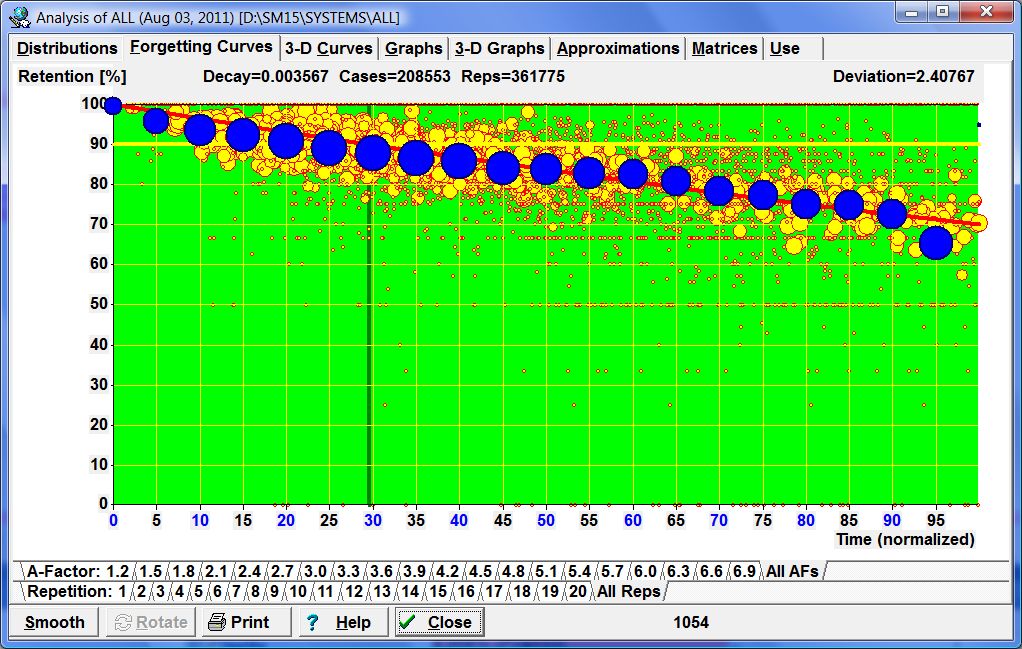
Task: Click the question mark Help icon
Action: coord(312,622)
